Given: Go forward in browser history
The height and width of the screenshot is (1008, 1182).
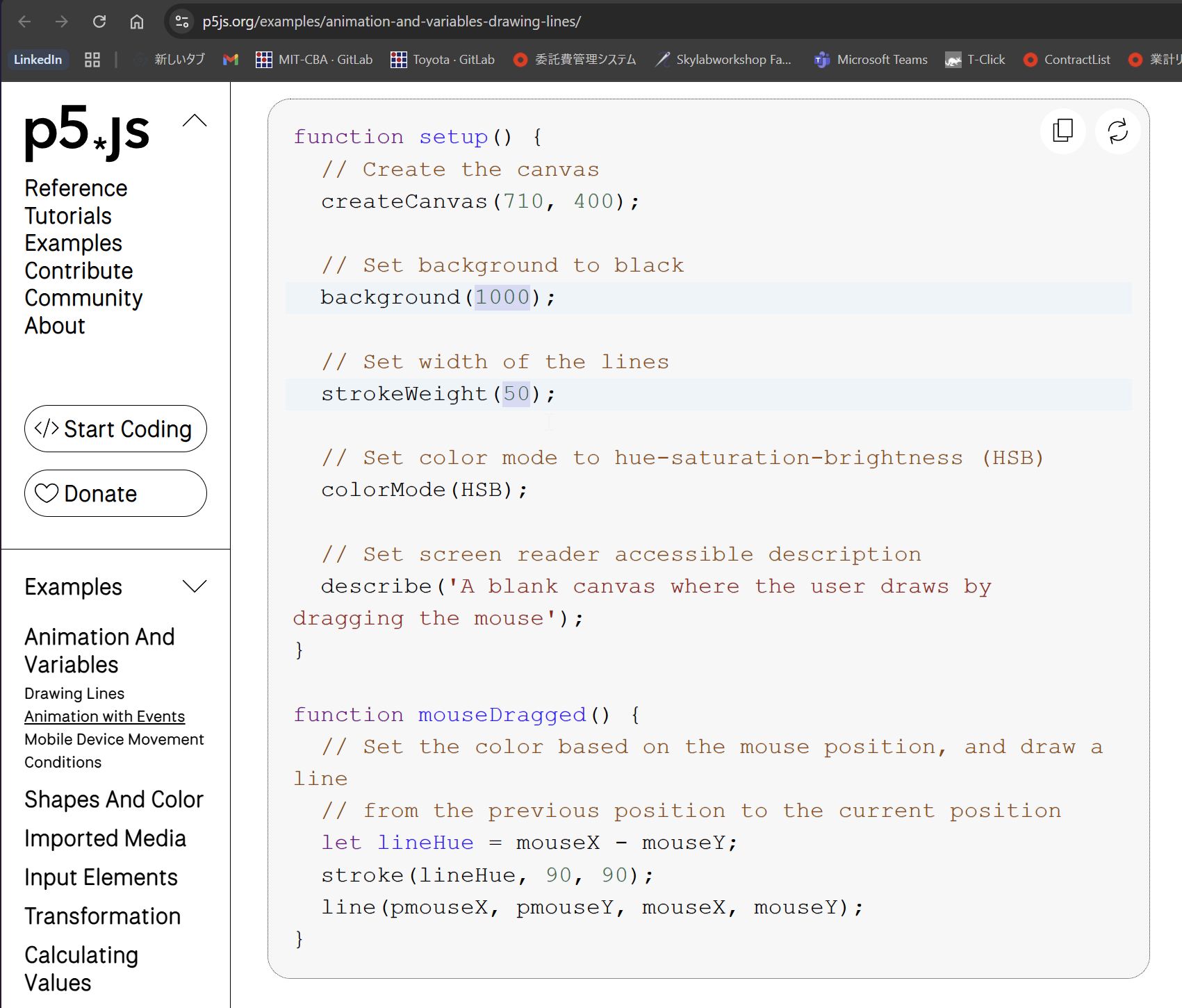Looking at the screenshot, I should pyautogui.click(x=62, y=22).
